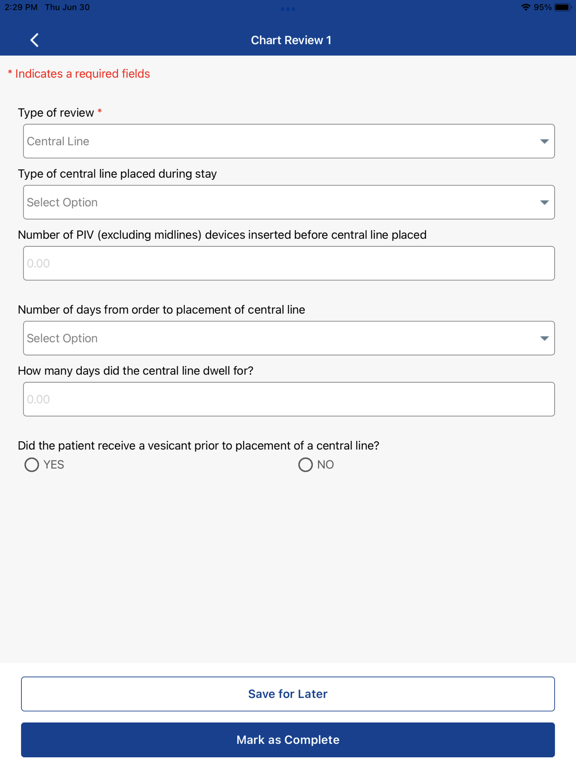This screenshot has height=768, width=576.
Task: Click the central line dwell days field
Action: (289, 400)
